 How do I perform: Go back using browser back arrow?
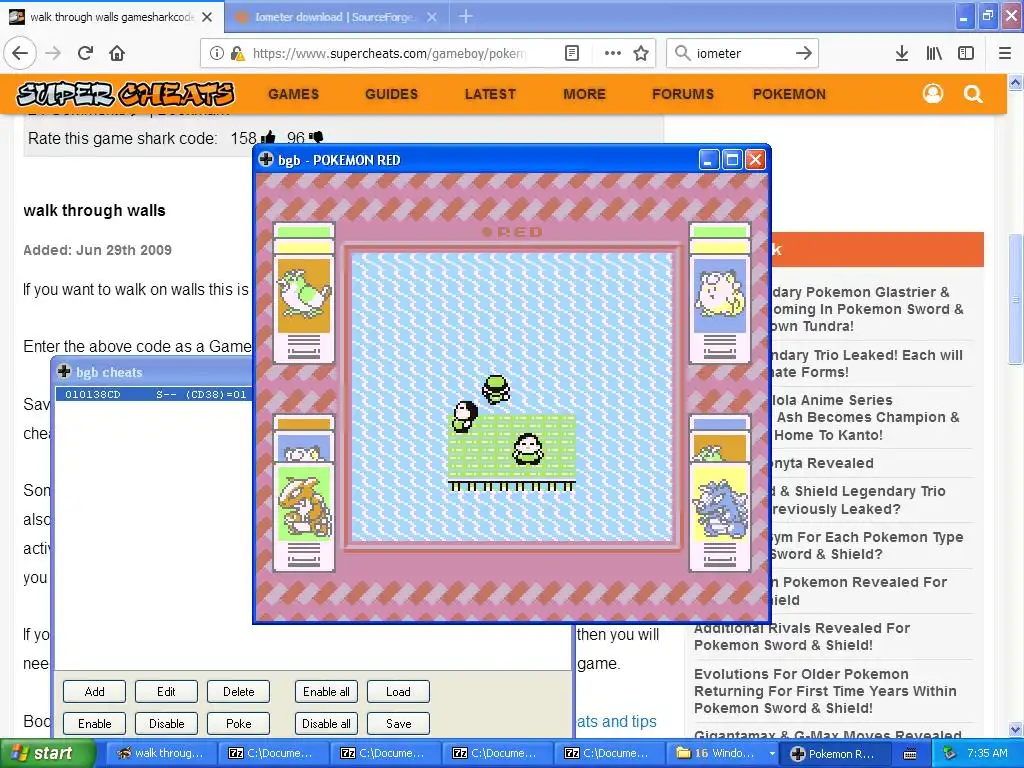[x=20, y=53]
